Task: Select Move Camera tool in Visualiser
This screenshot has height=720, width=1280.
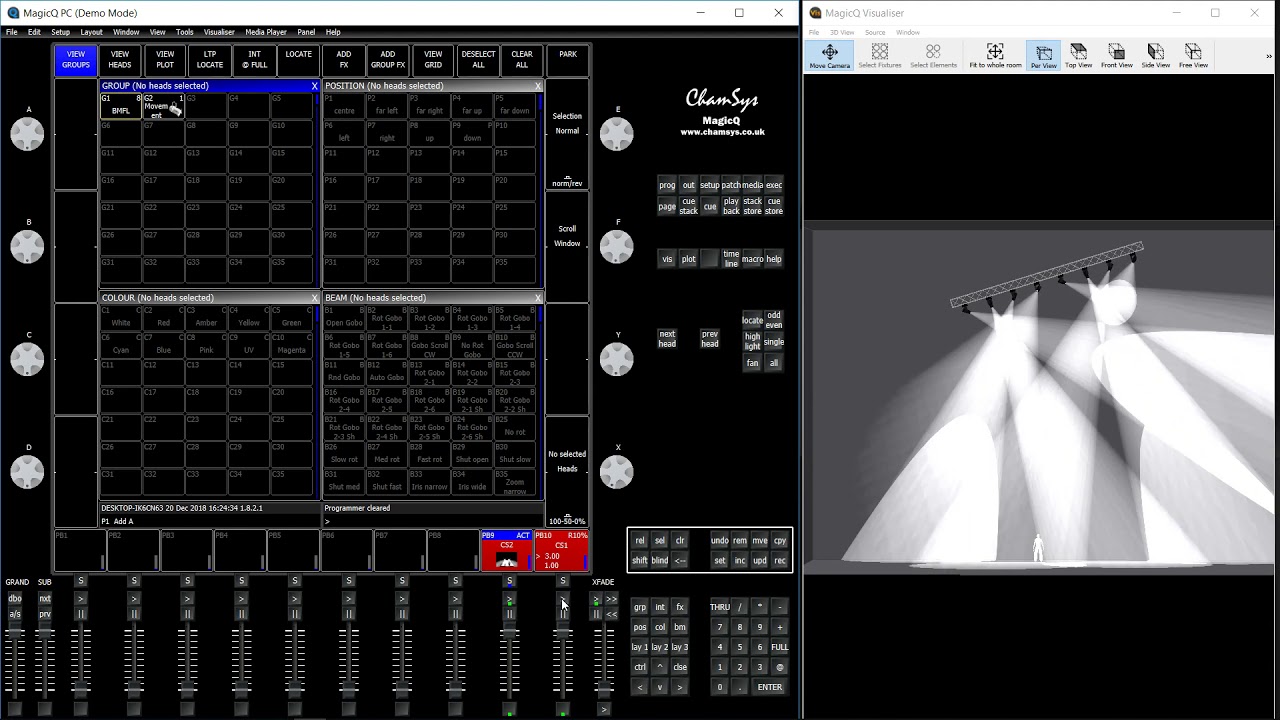Action: point(830,56)
